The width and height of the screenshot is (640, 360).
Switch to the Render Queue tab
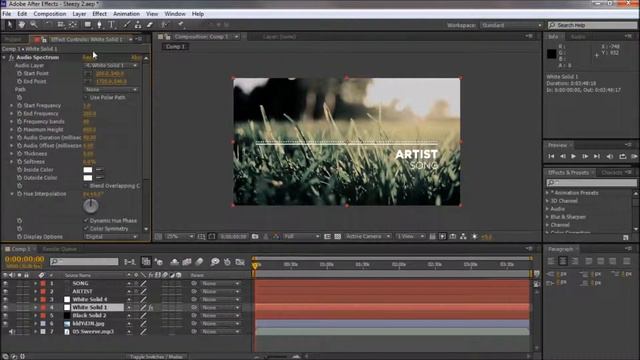pos(60,249)
